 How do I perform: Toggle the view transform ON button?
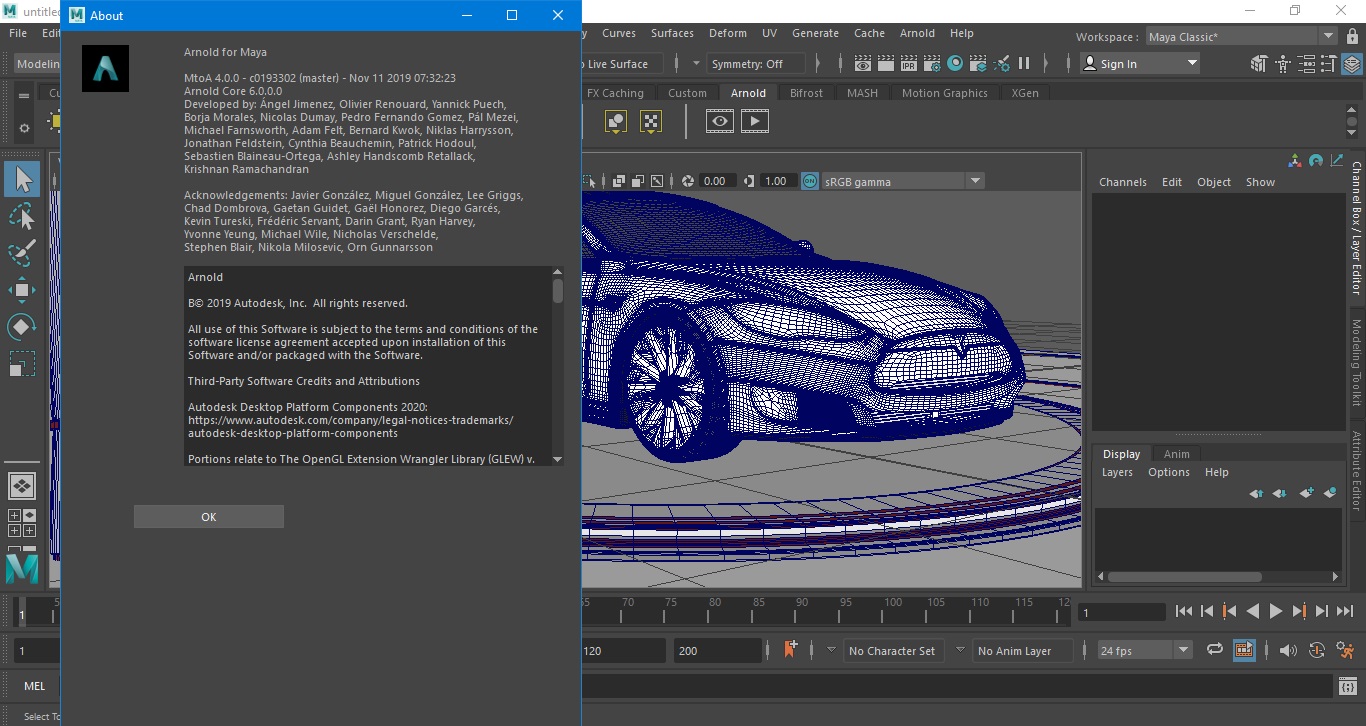[810, 181]
